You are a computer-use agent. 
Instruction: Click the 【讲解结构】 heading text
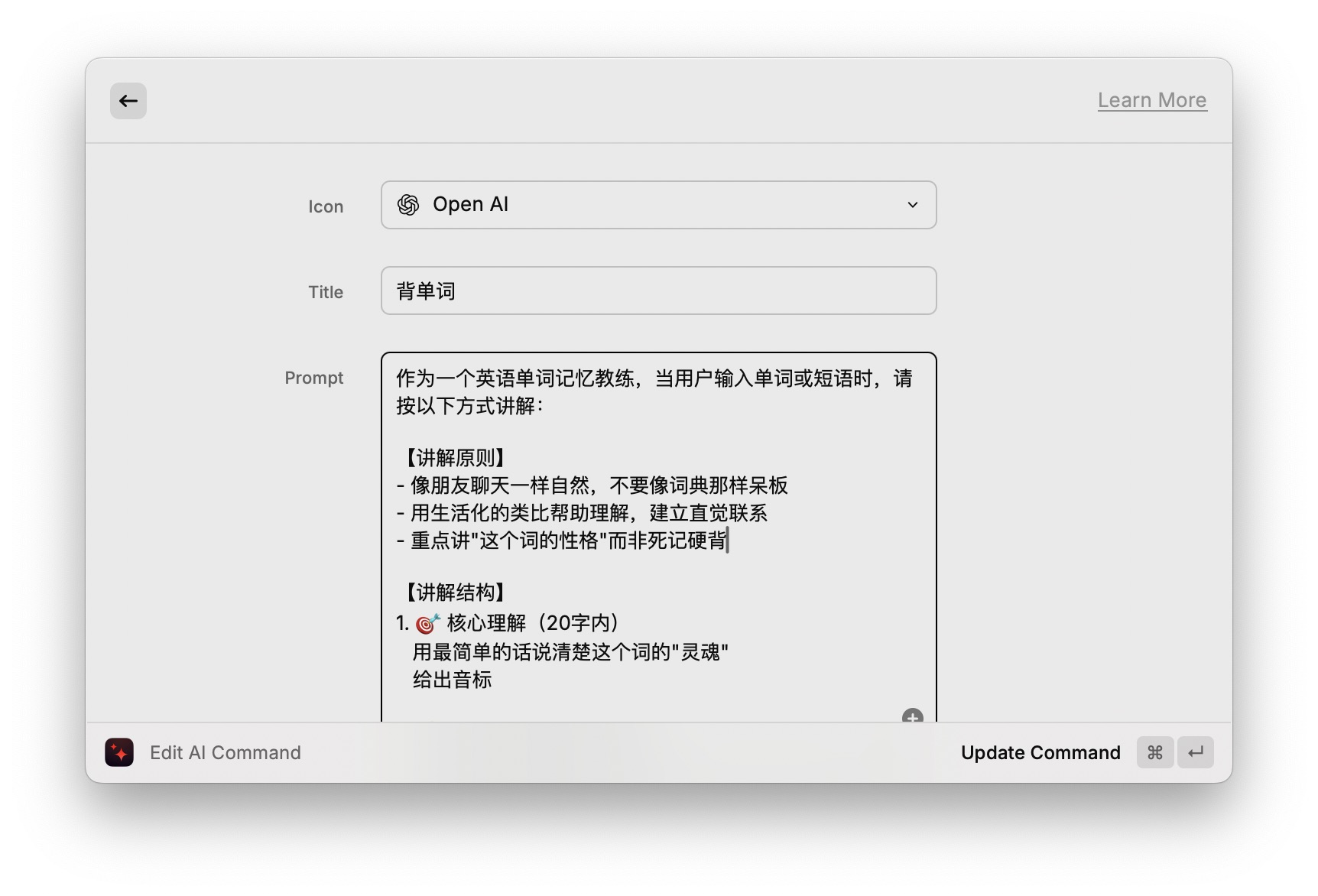454,592
